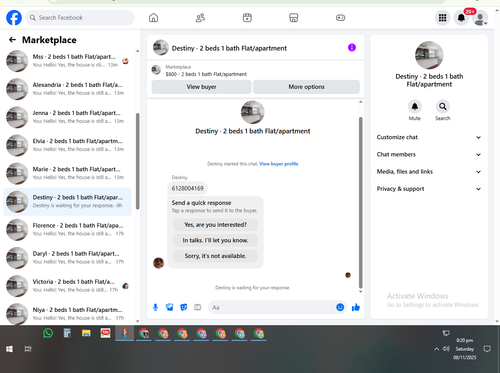
Task: Open the GIF picker icon
Action: [198, 307]
